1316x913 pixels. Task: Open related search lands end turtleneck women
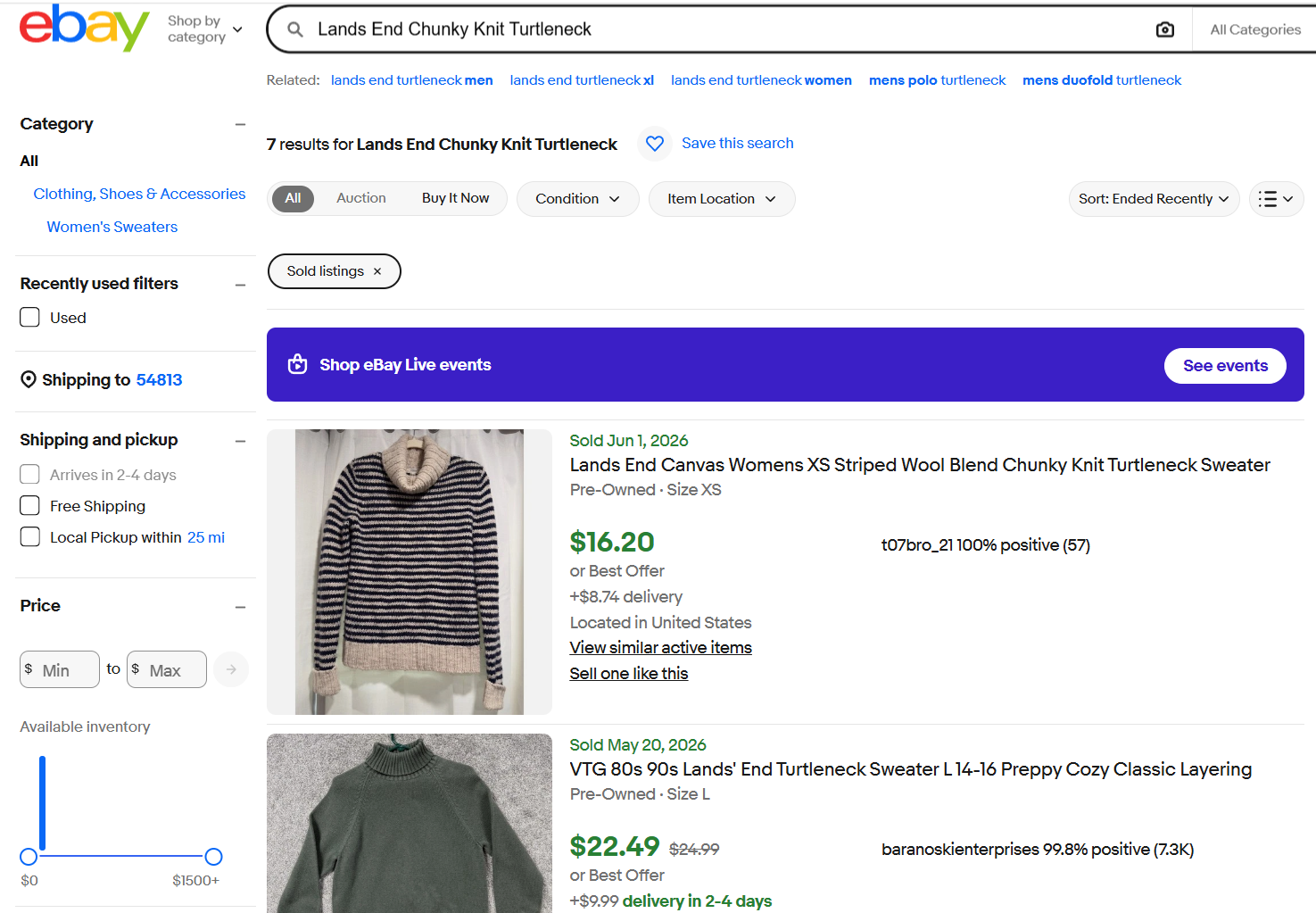coord(761,80)
